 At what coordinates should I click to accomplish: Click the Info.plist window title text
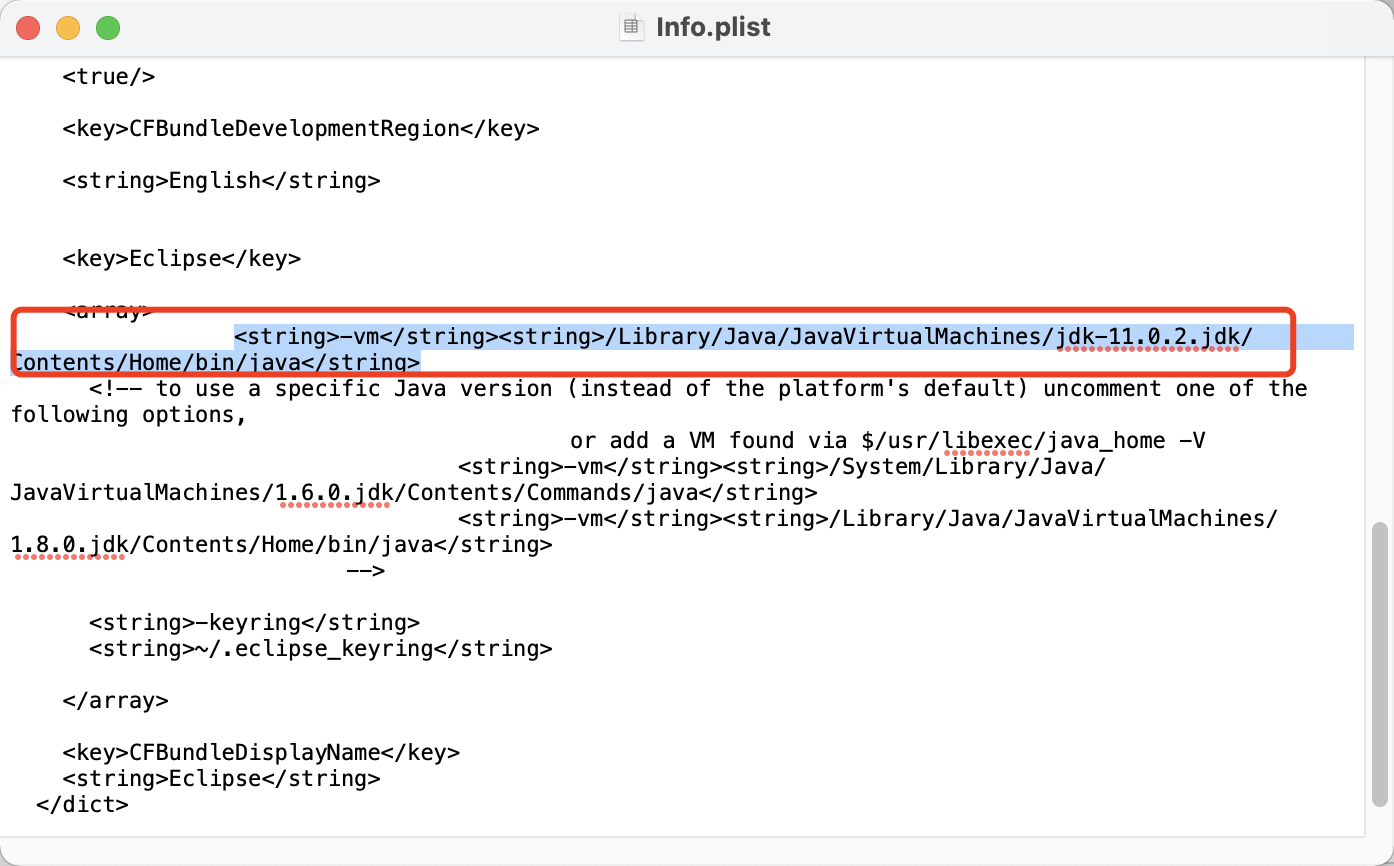point(713,27)
